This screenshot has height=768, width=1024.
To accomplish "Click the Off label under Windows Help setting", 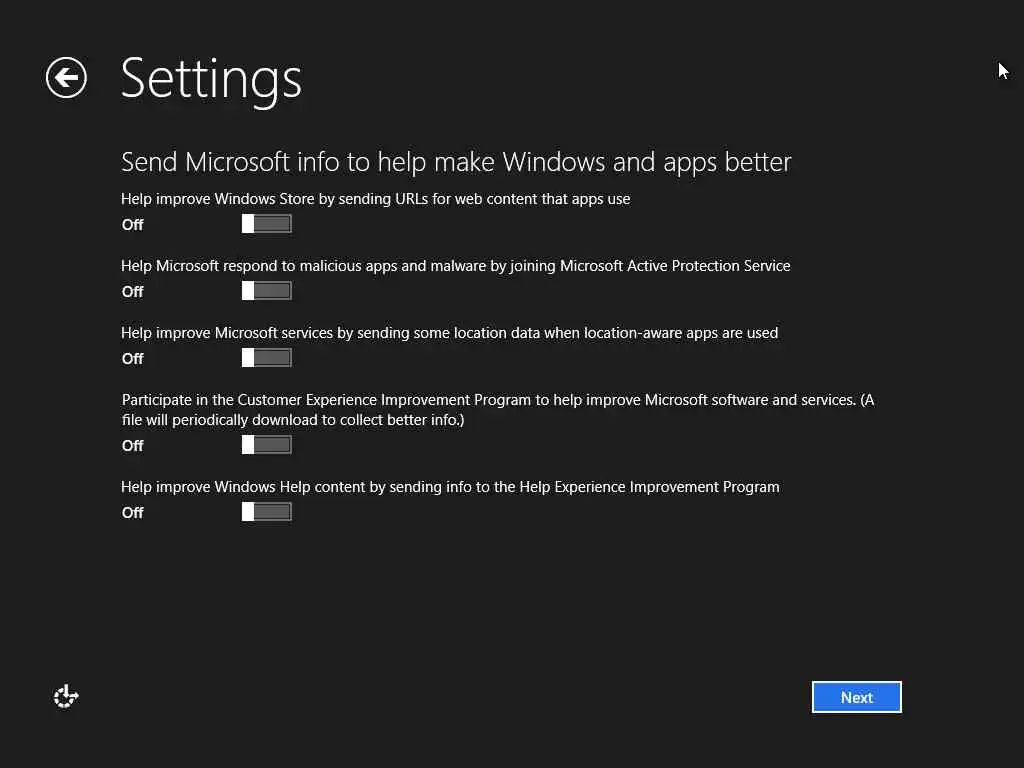I will click(x=133, y=513).
